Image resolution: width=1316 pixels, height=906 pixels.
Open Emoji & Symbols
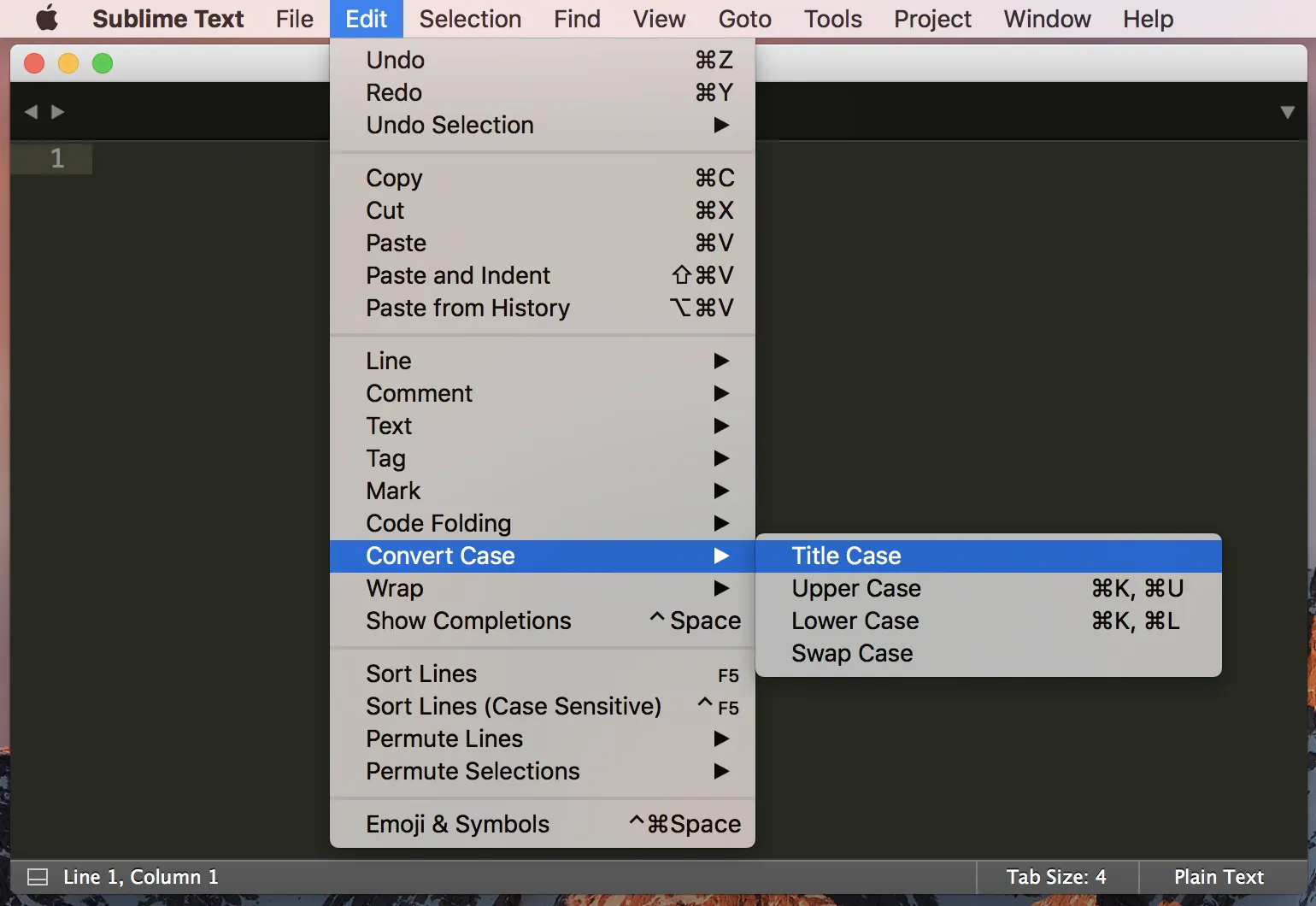tap(543, 824)
